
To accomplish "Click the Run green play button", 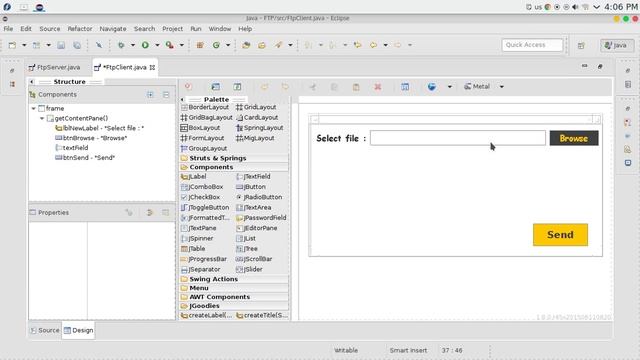I will pyautogui.click(x=145, y=45).
